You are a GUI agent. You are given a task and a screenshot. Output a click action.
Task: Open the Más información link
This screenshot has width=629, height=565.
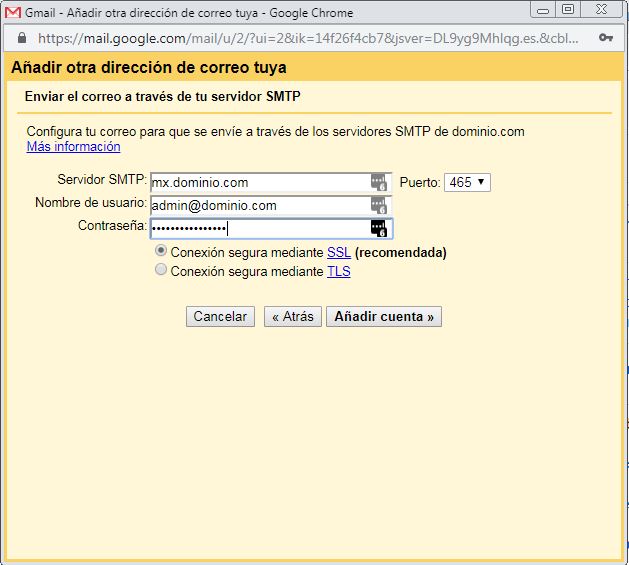(73, 147)
